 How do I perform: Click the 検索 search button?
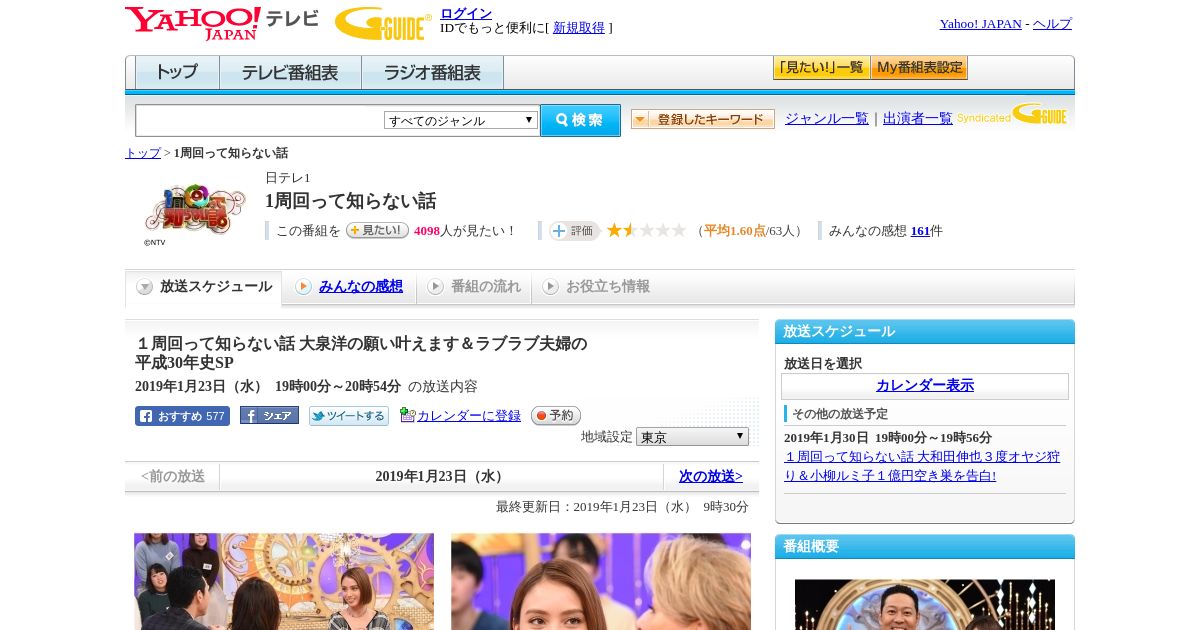click(x=580, y=120)
